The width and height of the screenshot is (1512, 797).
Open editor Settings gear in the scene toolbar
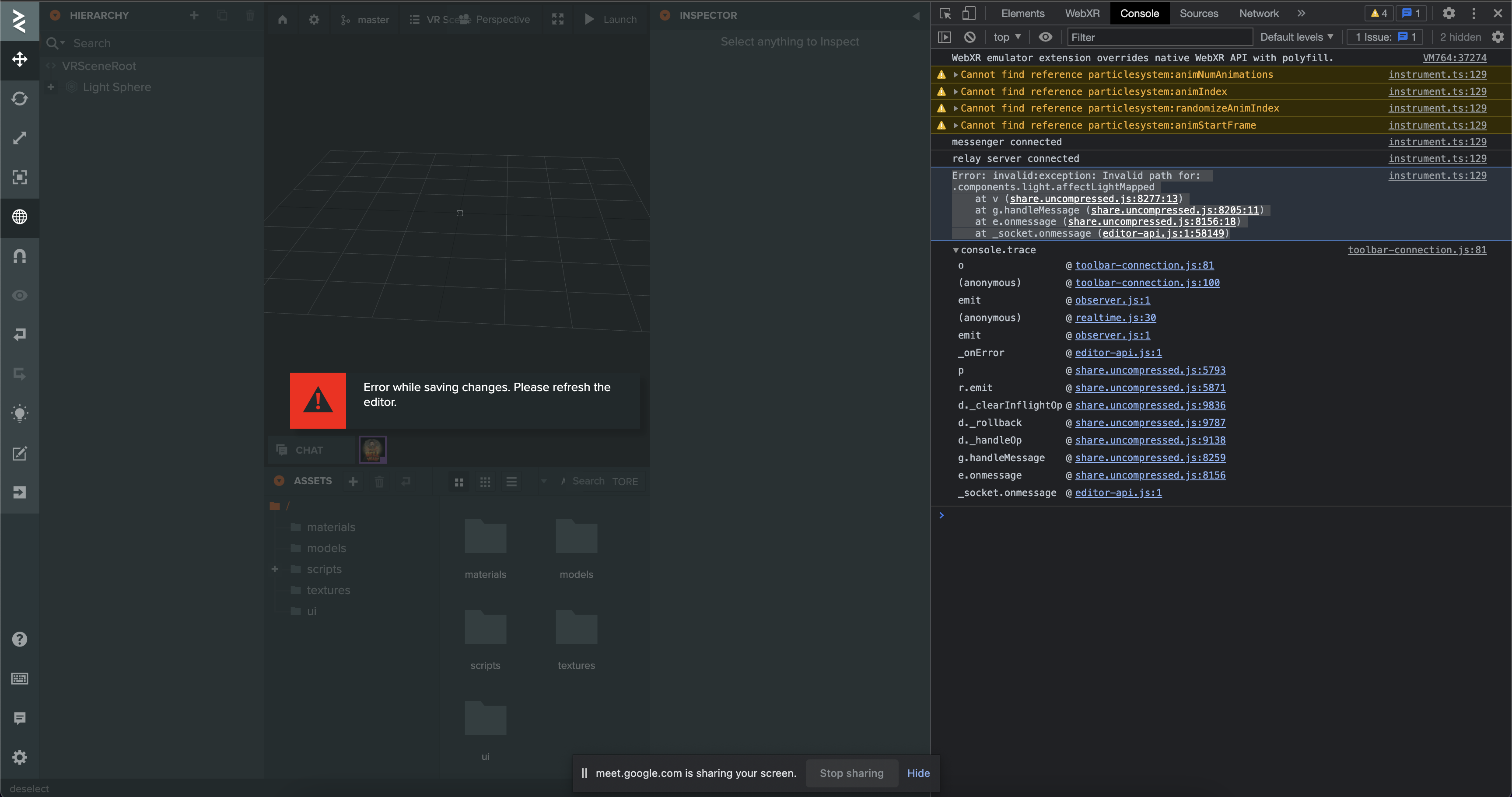pos(314,19)
